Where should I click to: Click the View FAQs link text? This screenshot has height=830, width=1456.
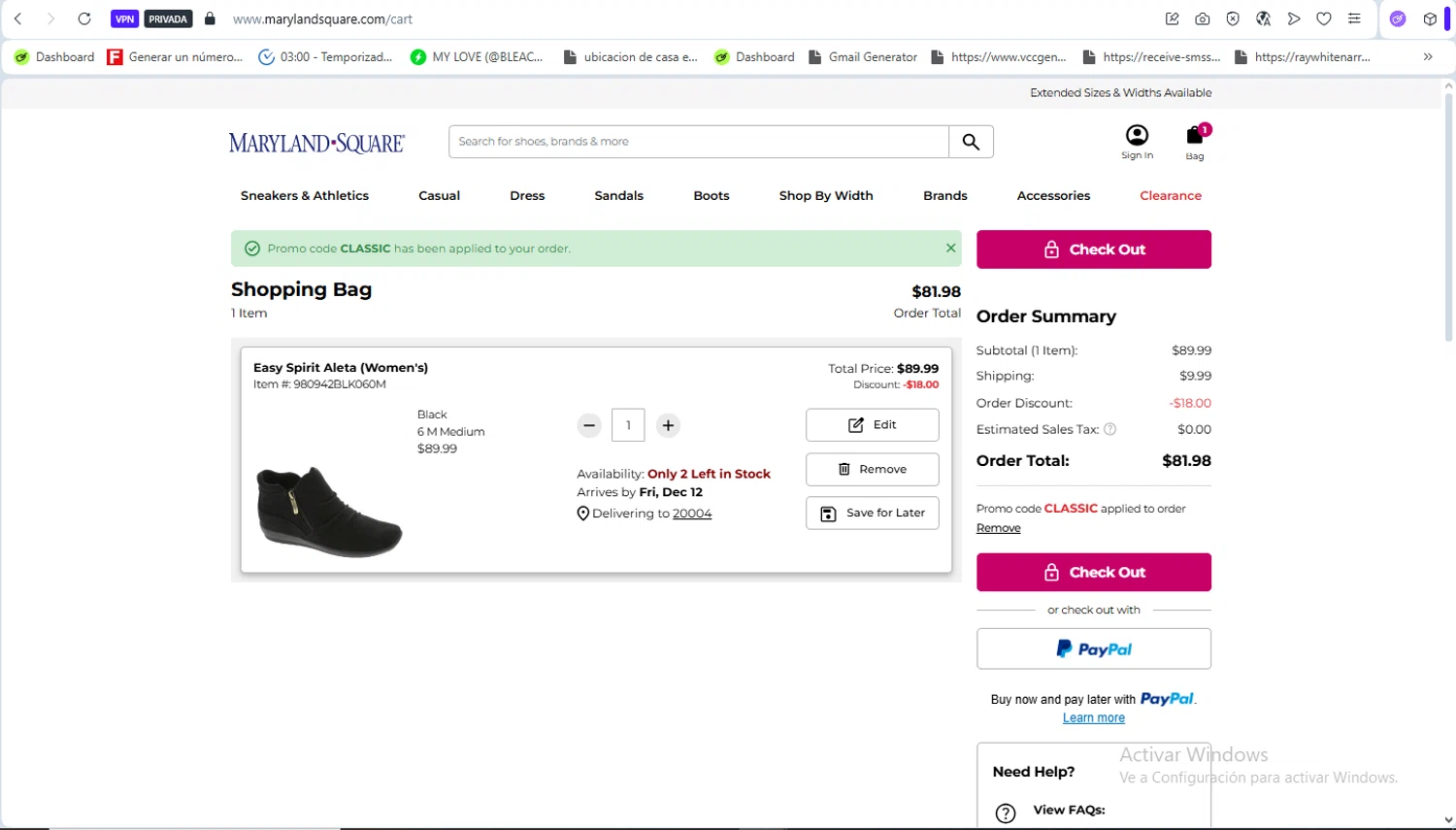[1069, 810]
